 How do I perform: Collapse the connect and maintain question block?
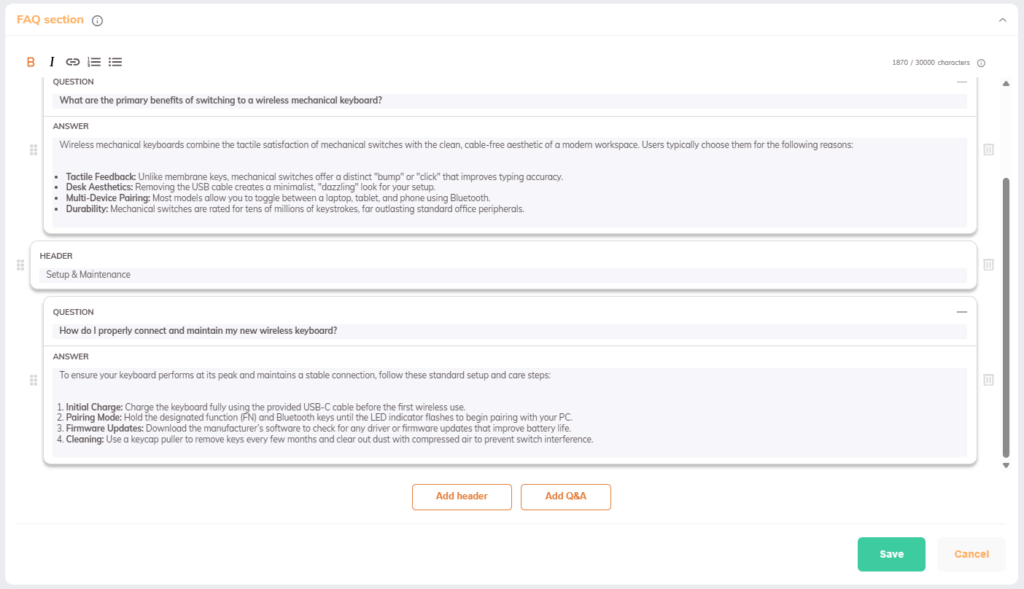click(x=962, y=312)
